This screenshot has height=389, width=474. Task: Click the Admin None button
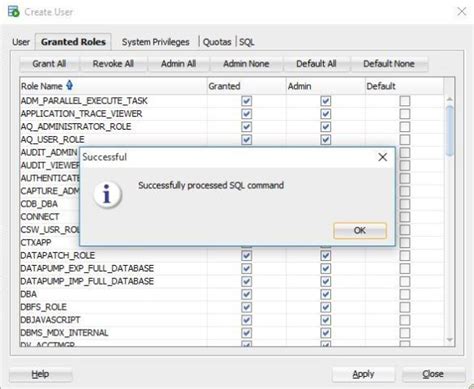[246, 64]
